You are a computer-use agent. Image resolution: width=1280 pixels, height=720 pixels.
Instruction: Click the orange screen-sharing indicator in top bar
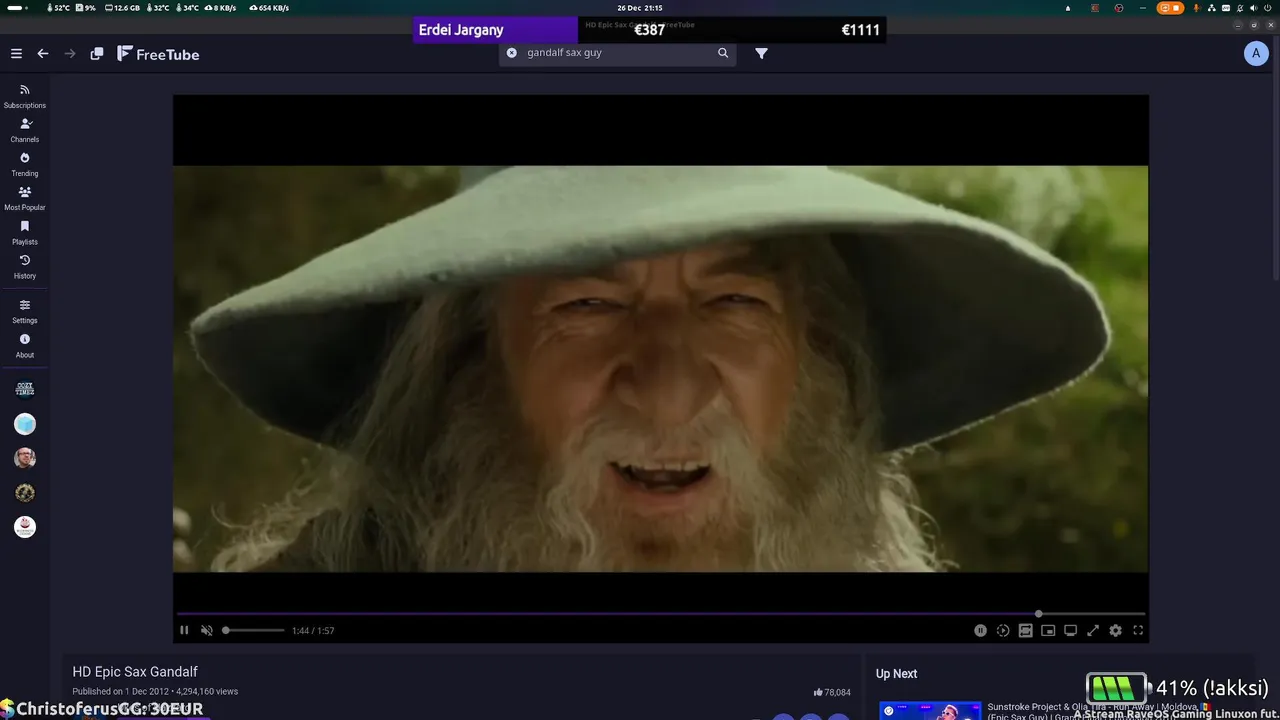1170,8
